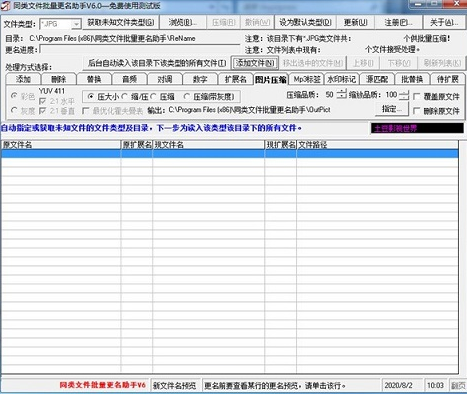Click the 添加文件(N) button
Viewport: 467px width, 394px height.
(x=255, y=63)
